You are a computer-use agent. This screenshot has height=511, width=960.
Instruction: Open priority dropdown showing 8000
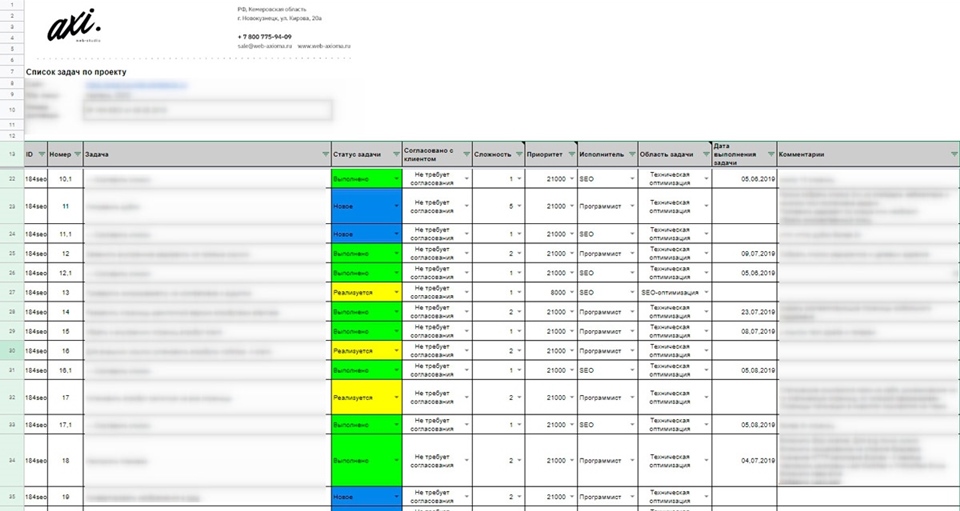571,291
